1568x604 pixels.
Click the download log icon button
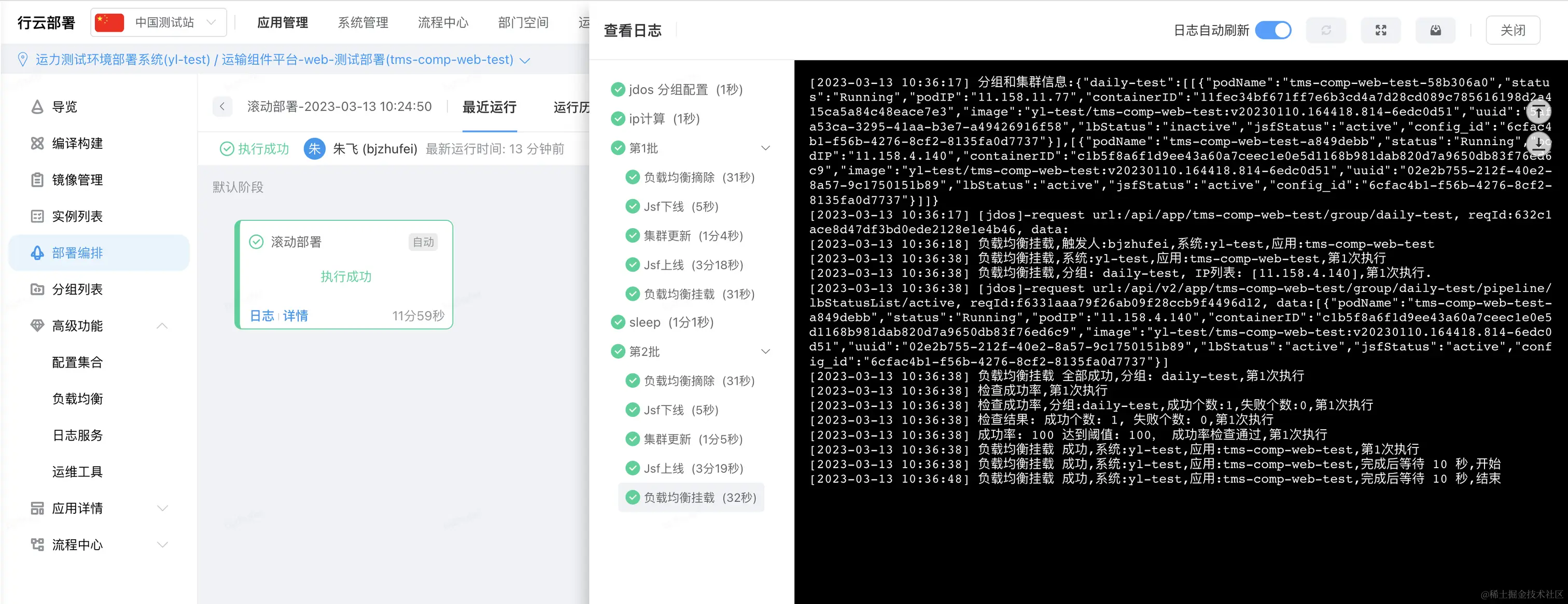pyautogui.click(x=1435, y=31)
